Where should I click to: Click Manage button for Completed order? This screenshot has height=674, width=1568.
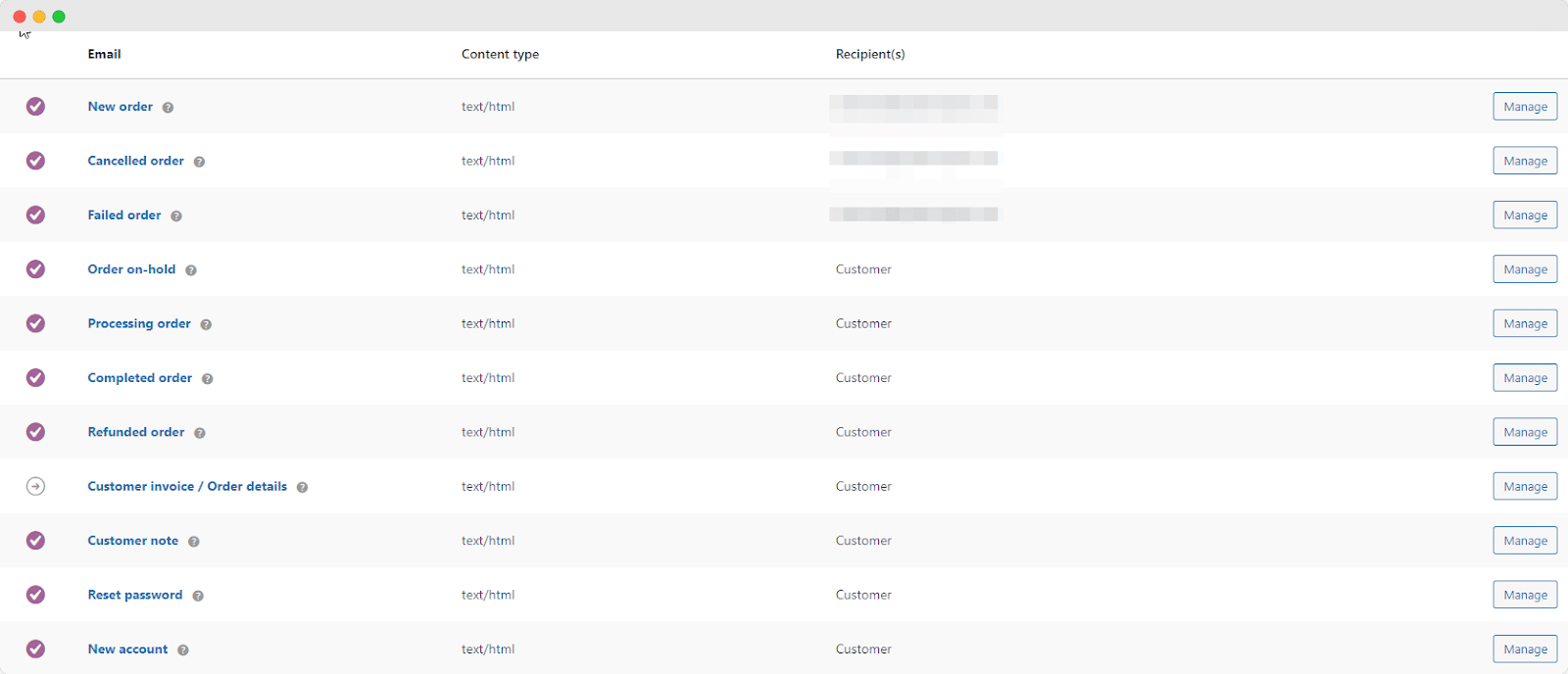[x=1525, y=378]
